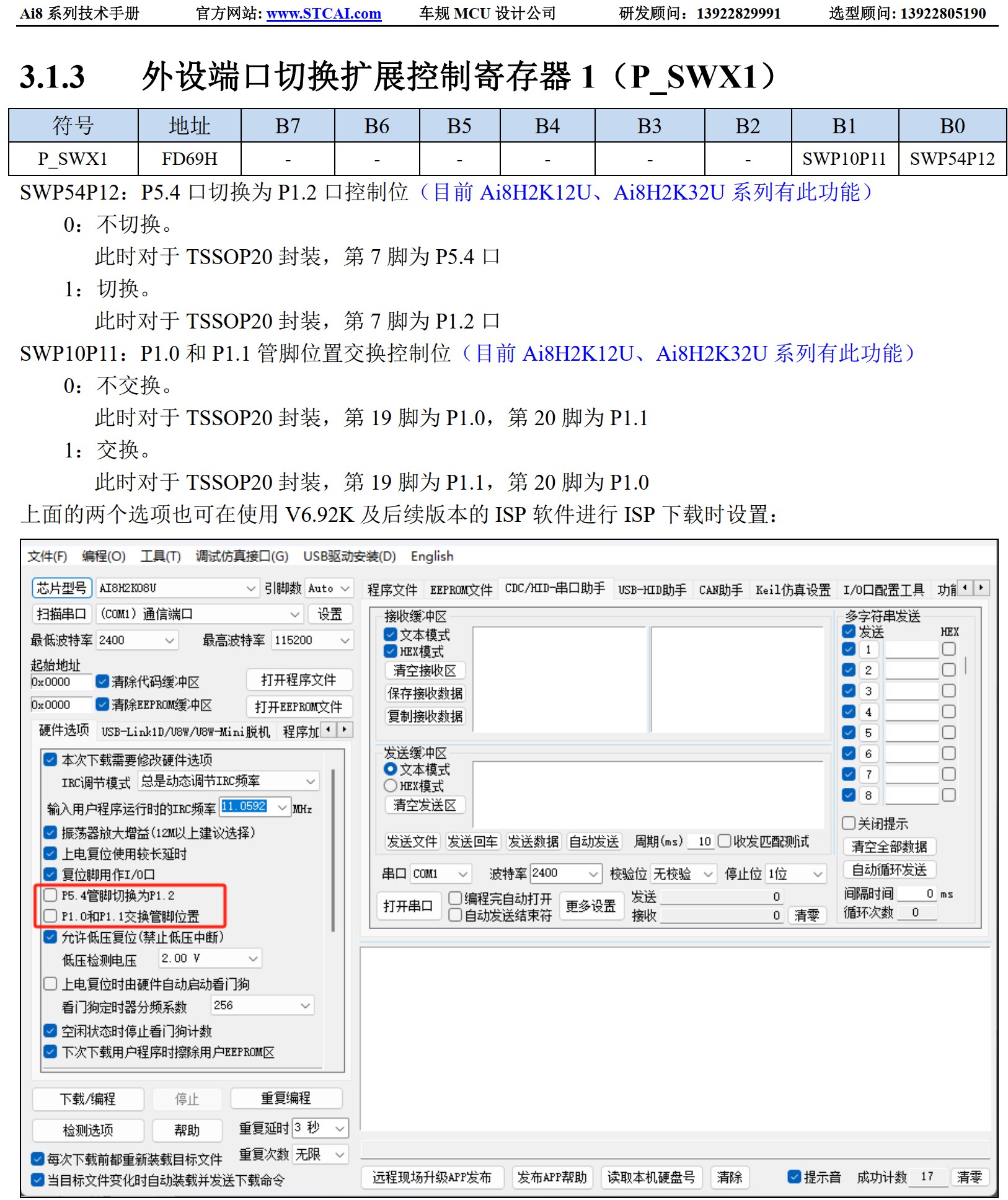1008x1200 pixels.
Task: Click the 打开EEPROM文件 button
Action: 299,707
